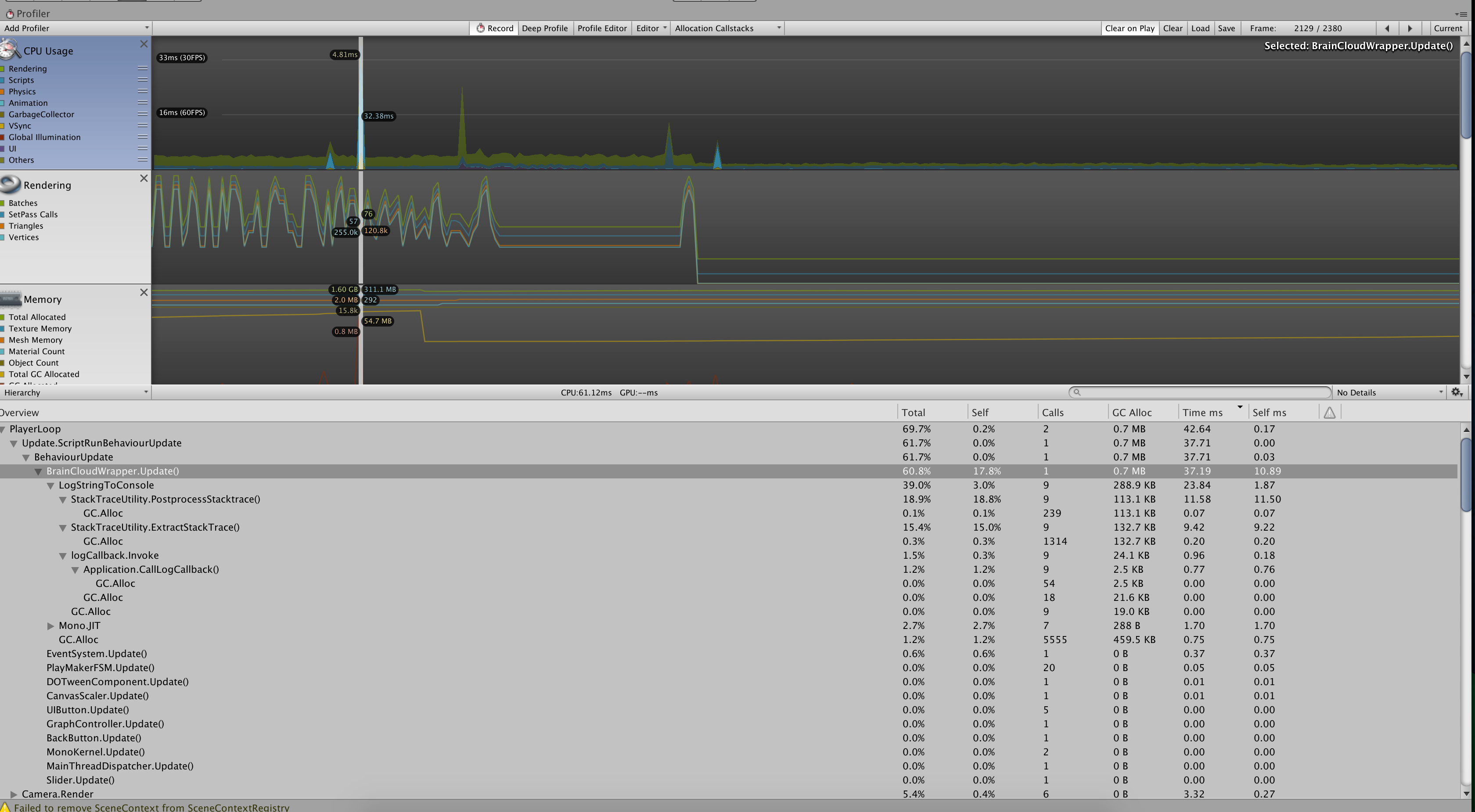Click the hierarchy search field
Screen dimensions: 1475x812
click(1197, 392)
